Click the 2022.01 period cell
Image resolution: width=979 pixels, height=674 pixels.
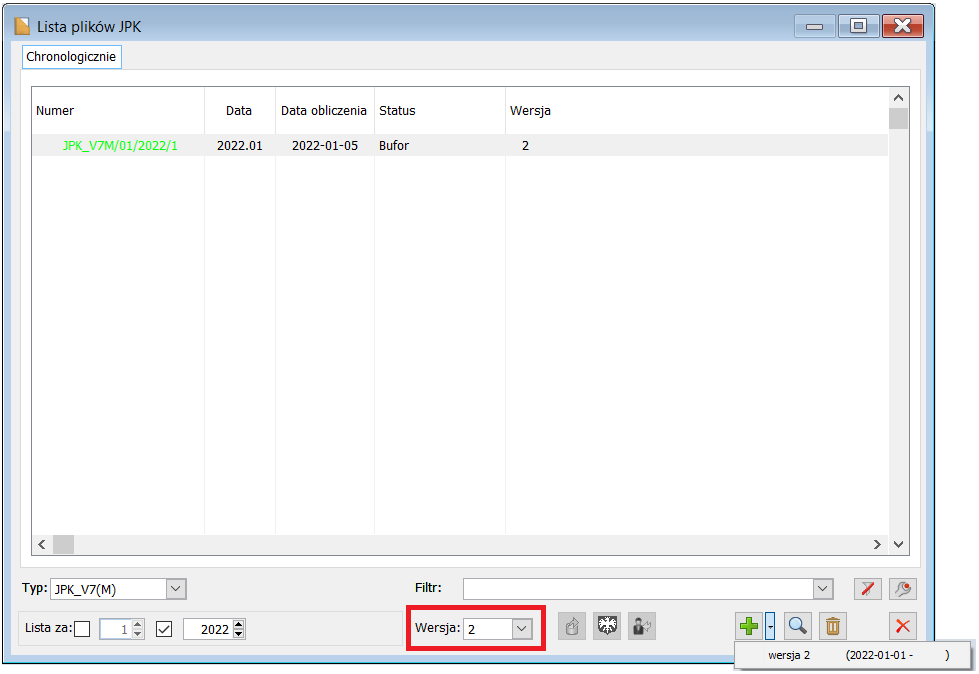click(240, 145)
